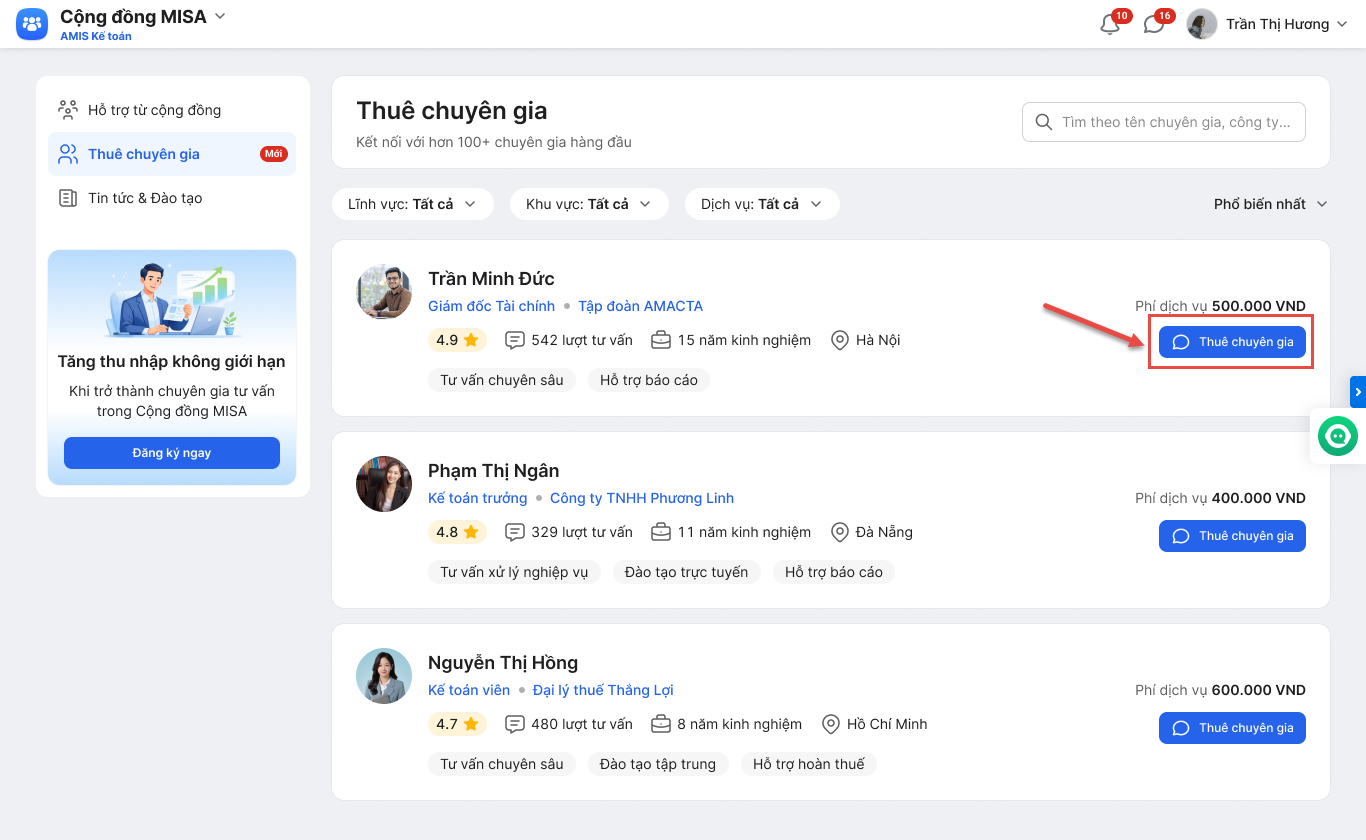Image resolution: width=1366 pixels, height=840 pixels.
Task: Click the Phí dịch vụ 500.000 VND price
Action: (x=1220, y=306)
